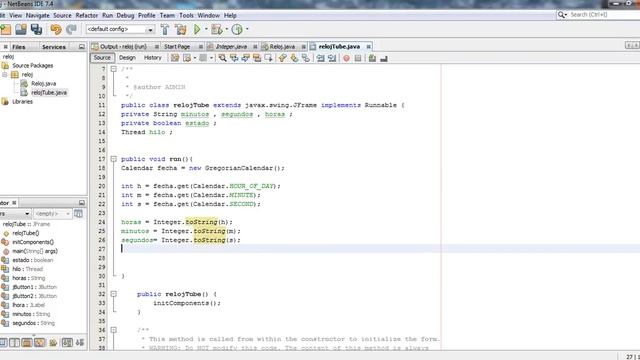Viewport: 640px width, 360px height.
Task: Switch to the Integer.java tab
Action: (x=231, y=47)
